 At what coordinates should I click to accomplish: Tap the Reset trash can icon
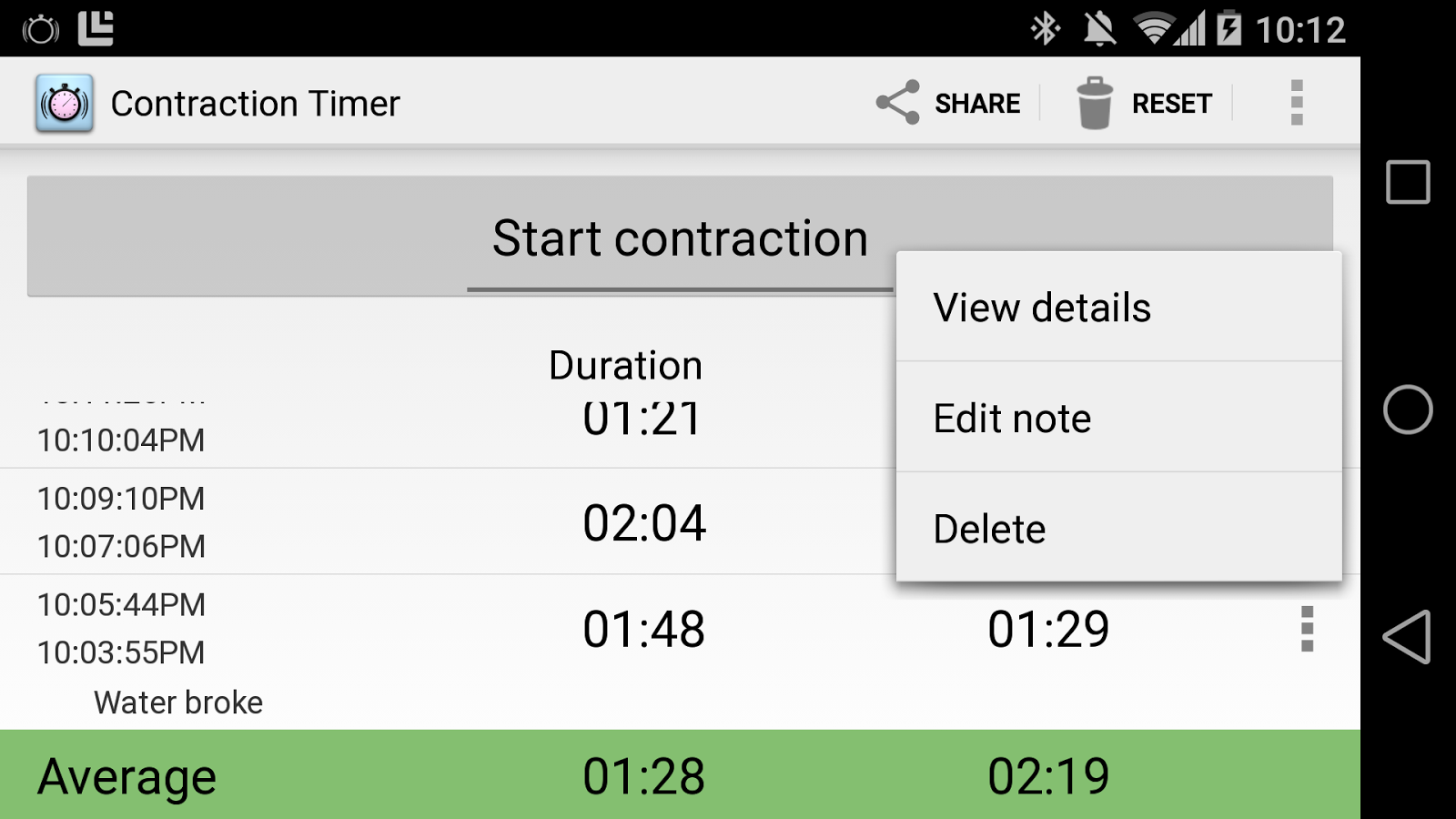[1093, 101]
